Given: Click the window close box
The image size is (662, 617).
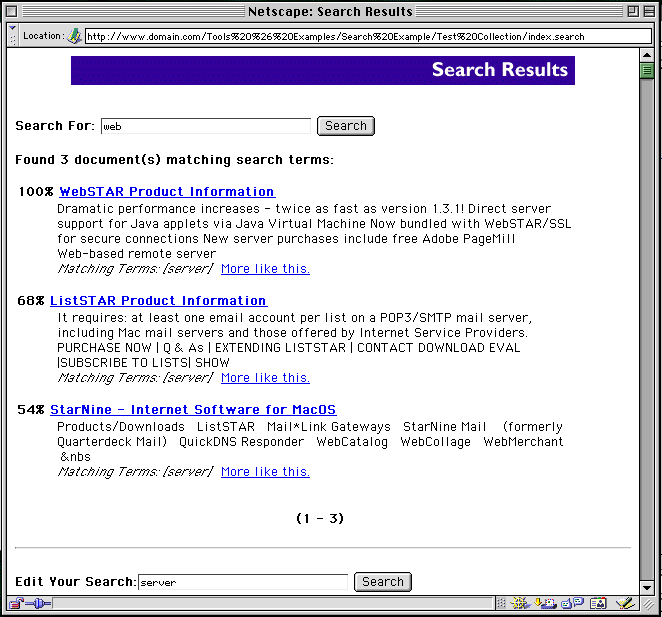Looking at the screenshot, I should click(12, 11).
